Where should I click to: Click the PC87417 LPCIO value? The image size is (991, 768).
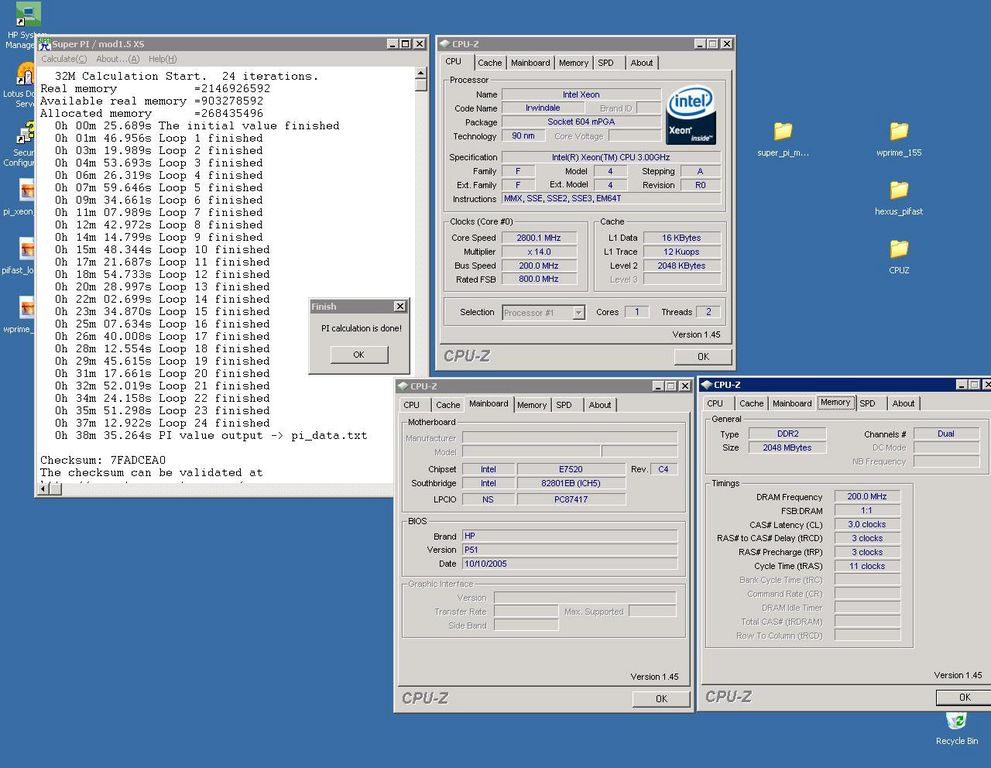pyautogui.click(x=571, y=499)
